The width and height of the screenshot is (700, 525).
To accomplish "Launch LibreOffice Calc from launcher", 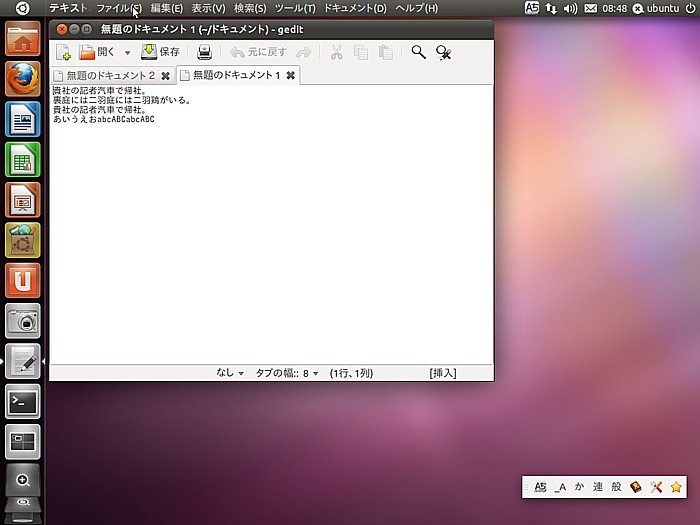I will pos(23,159).
